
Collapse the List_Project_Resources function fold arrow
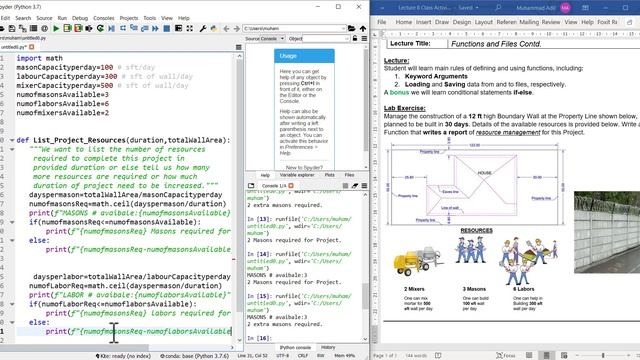click(12, 140)
